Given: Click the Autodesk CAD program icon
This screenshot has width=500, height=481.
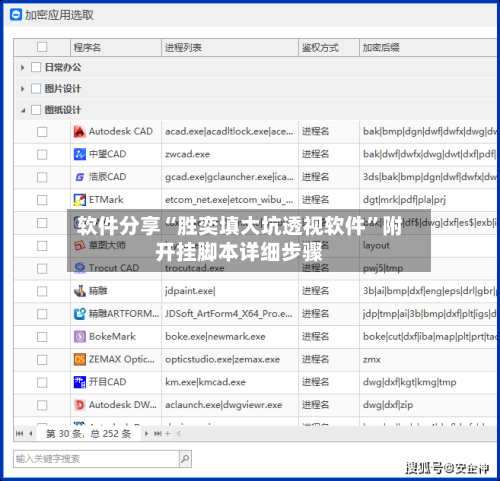Looking at the screenshot, I should (79, 132).
